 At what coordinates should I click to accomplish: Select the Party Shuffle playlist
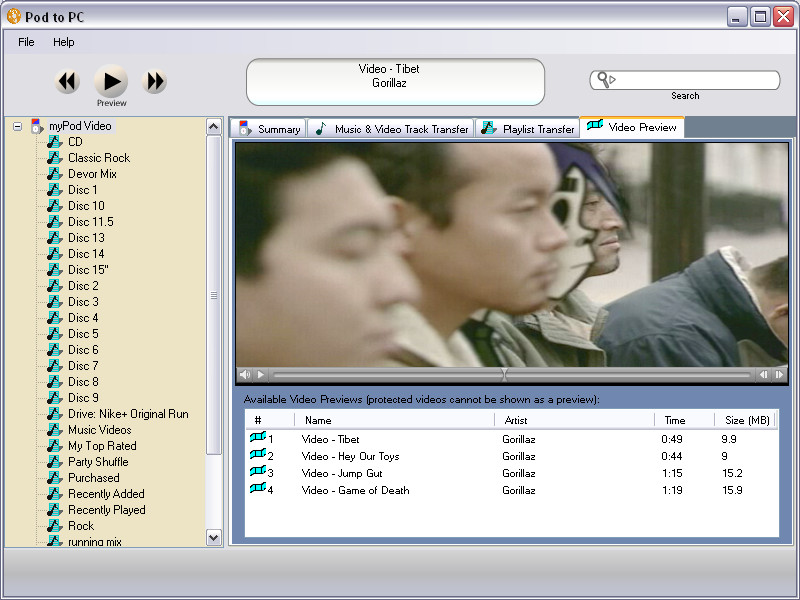[x=98, y=462]
